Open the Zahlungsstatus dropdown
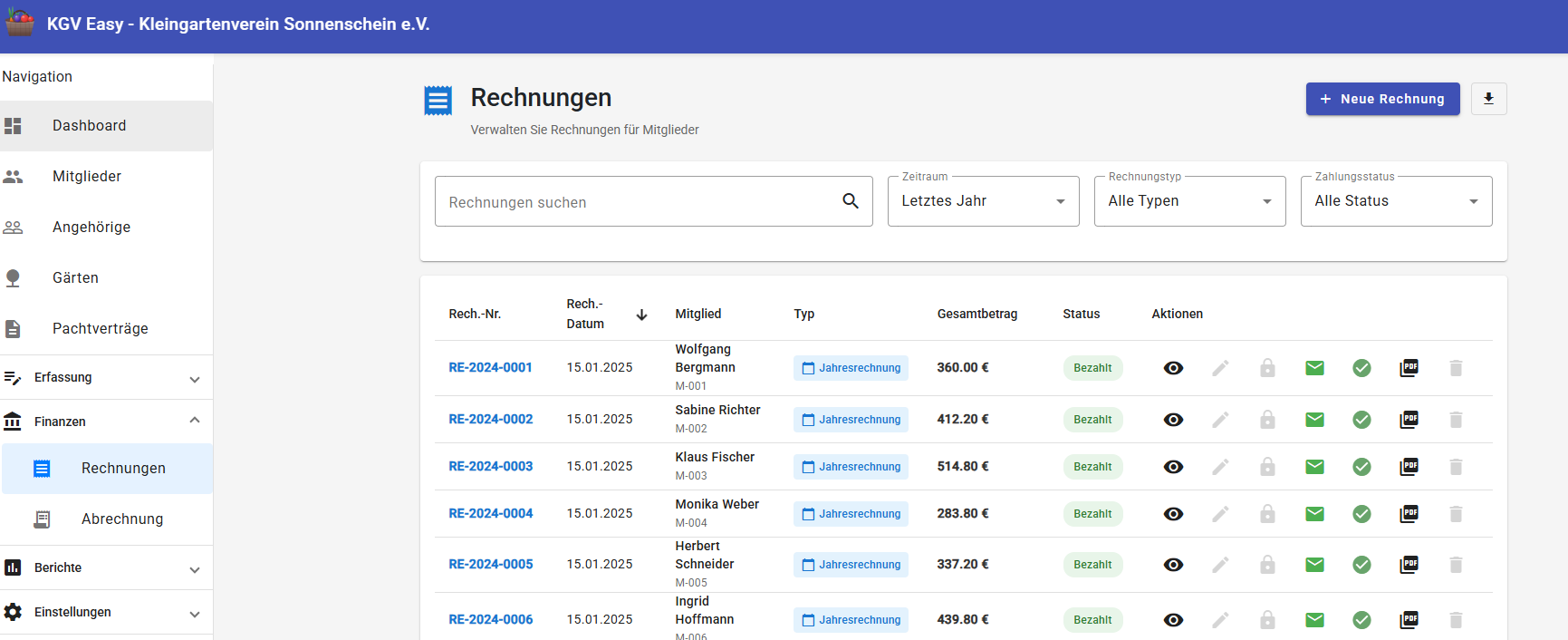 (x=1396, y=201)
